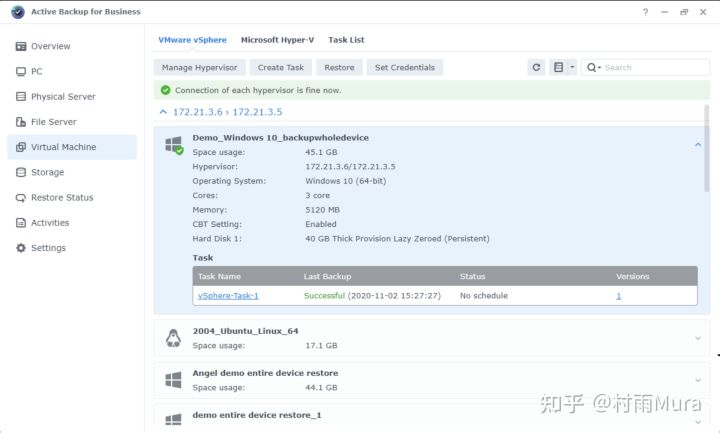Click the Restore button
The height and width of the screenshot is (433, 720).
[339, 67]
